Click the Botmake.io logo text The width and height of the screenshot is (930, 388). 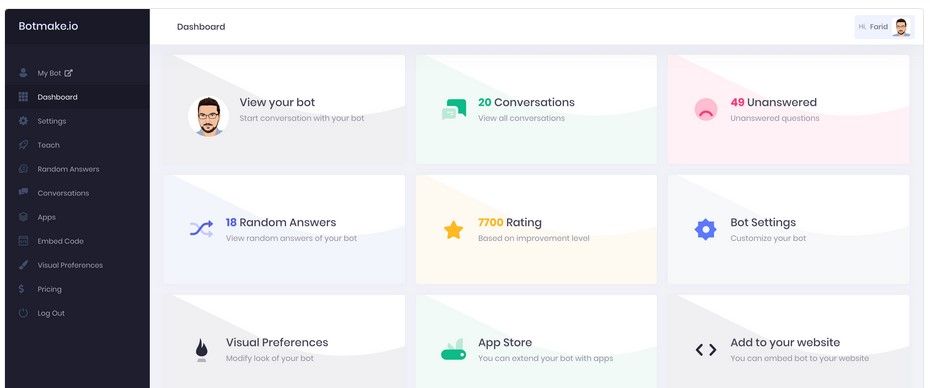[x=48, y=26]
